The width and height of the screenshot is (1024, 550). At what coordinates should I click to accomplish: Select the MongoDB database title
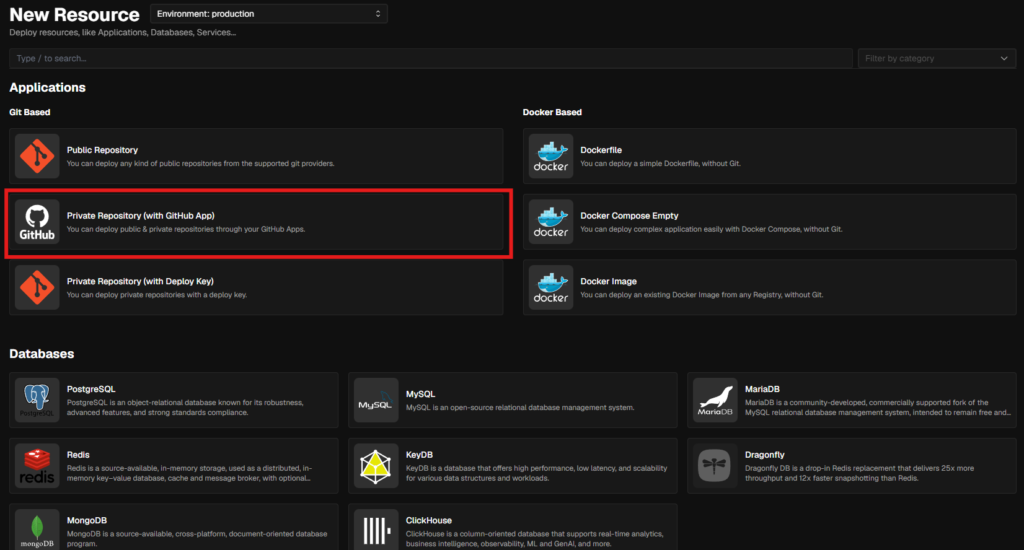tap(86, 521)
